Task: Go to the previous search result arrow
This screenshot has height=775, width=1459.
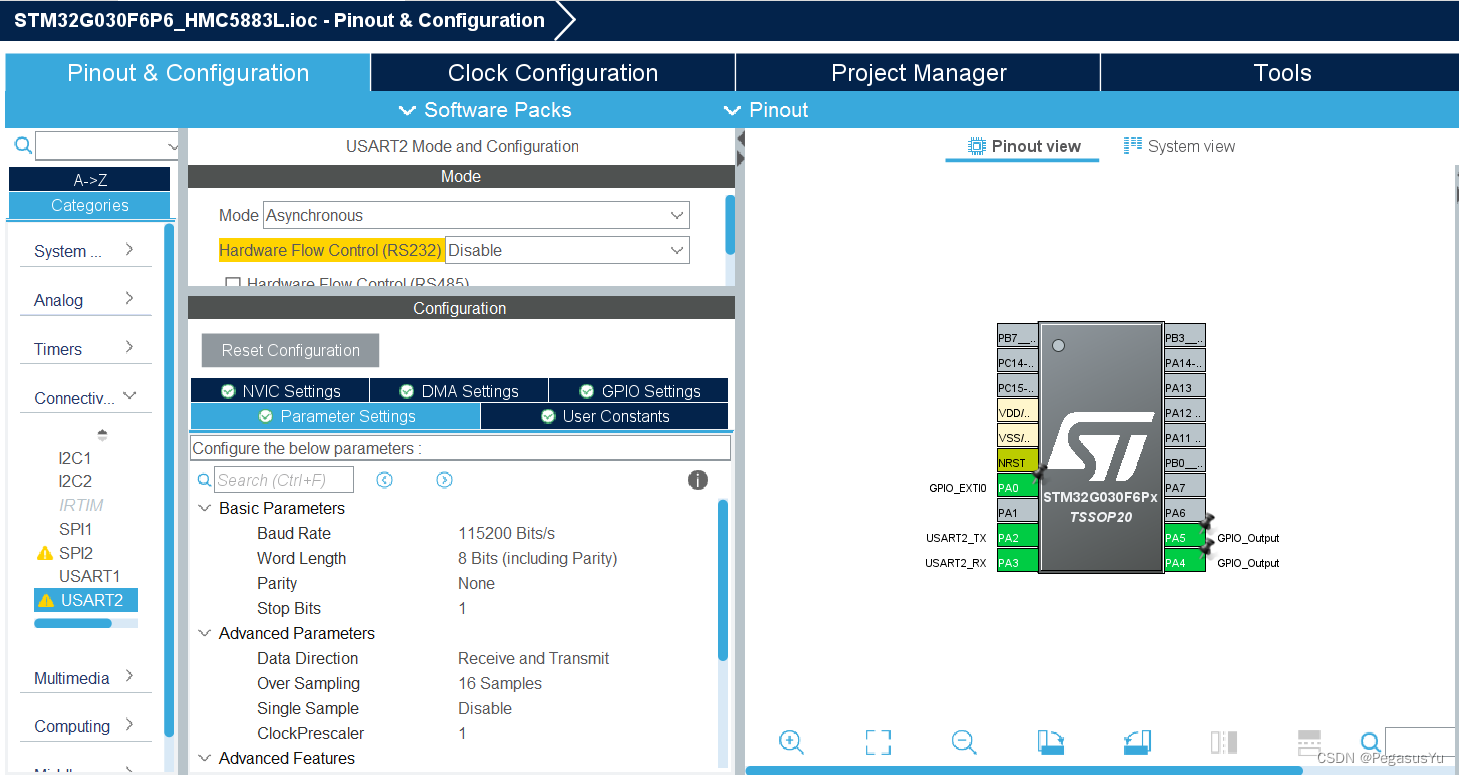Action: pos(385,480)
